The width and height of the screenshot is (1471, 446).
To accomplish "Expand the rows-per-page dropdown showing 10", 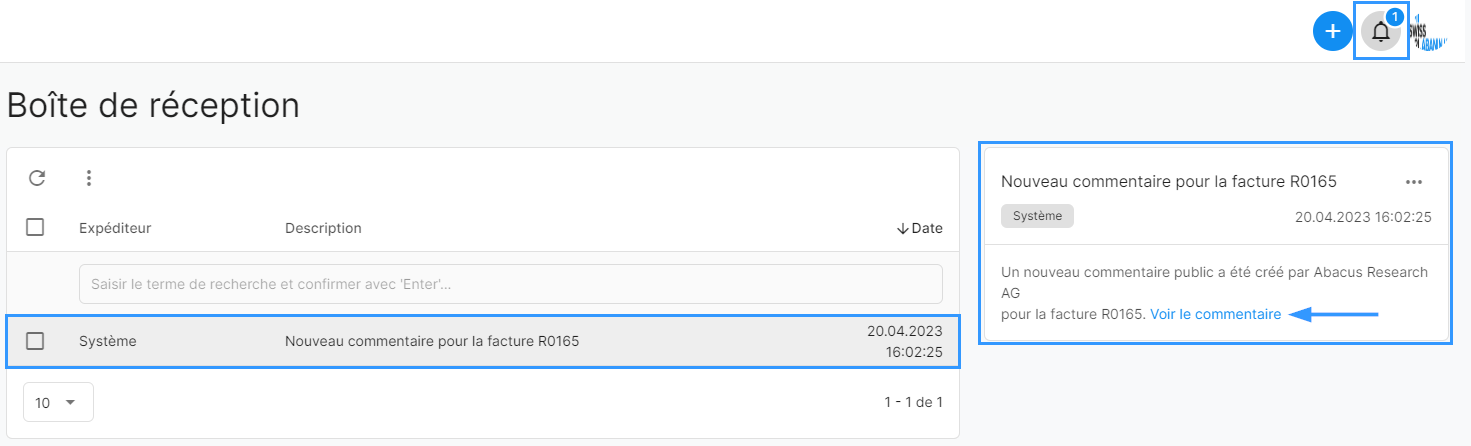I will tap(58, 402).
